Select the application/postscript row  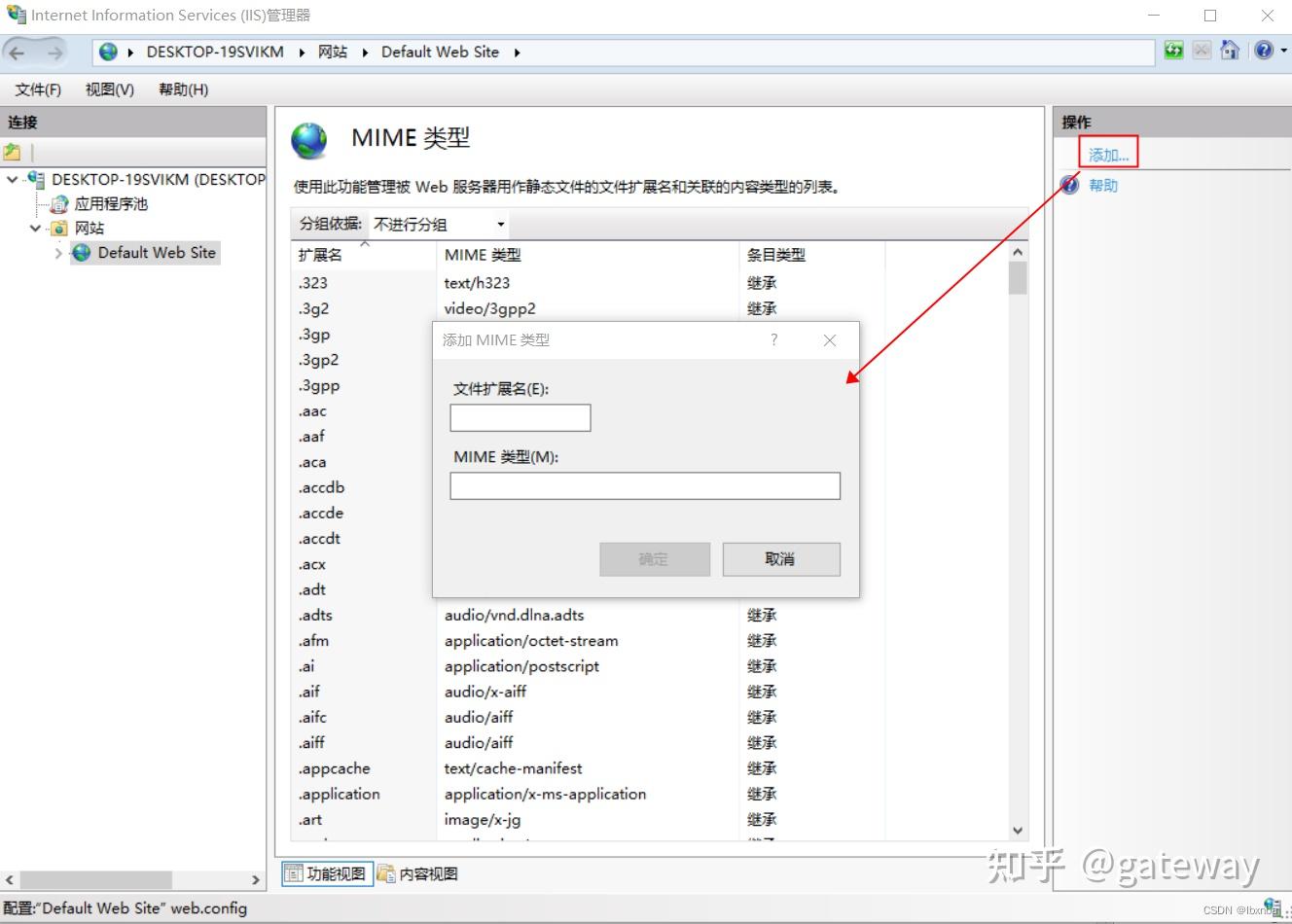[521, 666]
